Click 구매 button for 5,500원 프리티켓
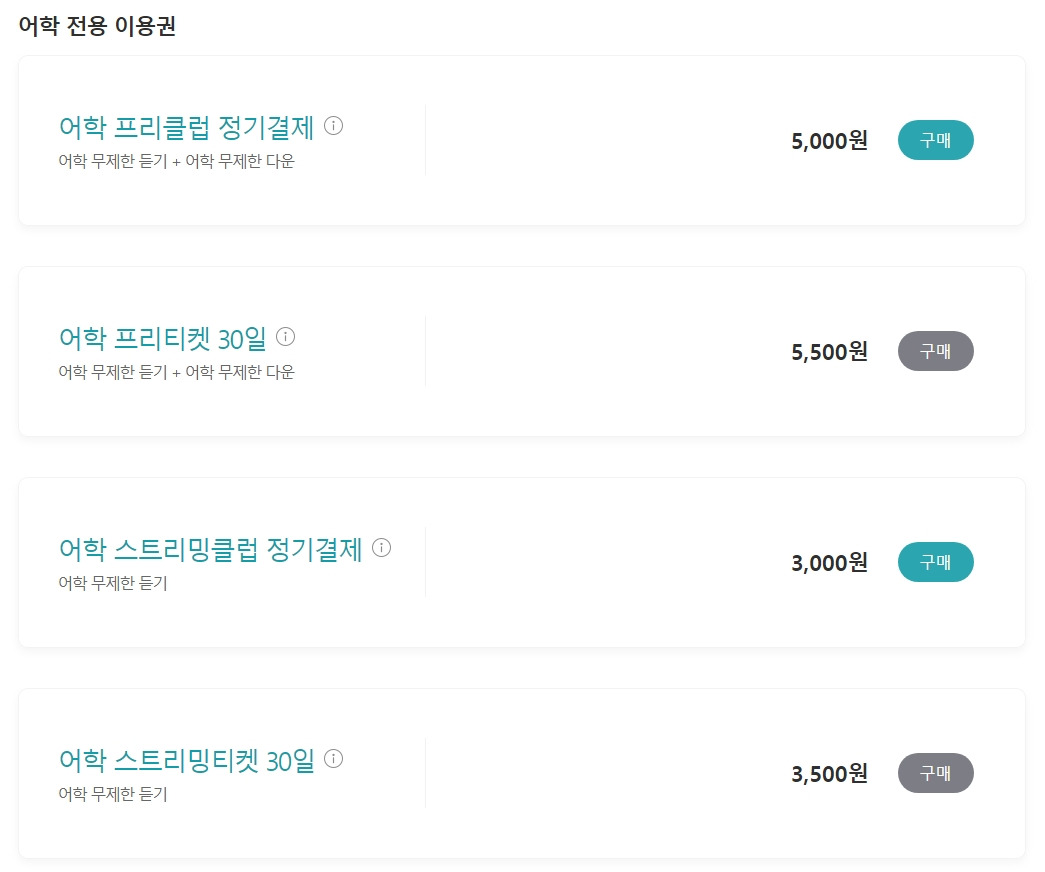Screen dimensions: 1045x872 [x=935, y=351]
